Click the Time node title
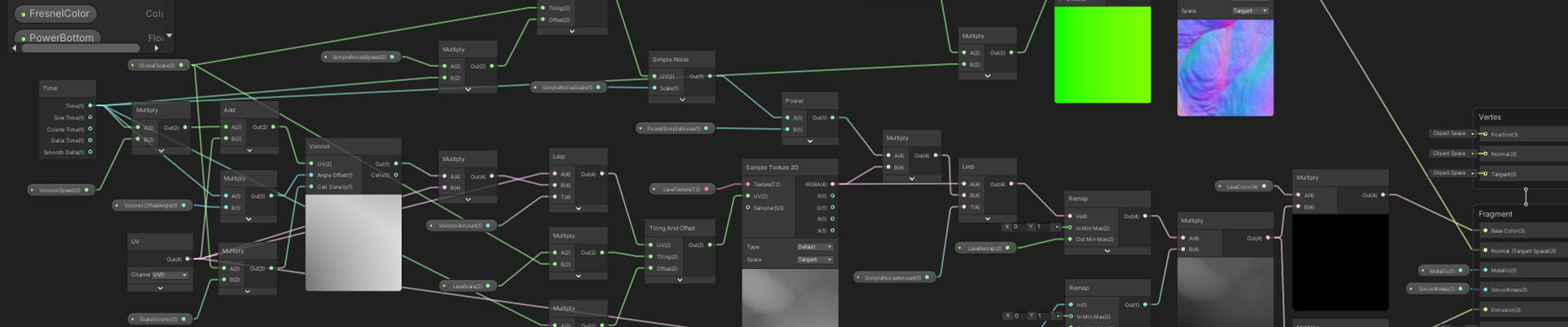This screenshot has width=1568, height=327. tap(51, 88)
